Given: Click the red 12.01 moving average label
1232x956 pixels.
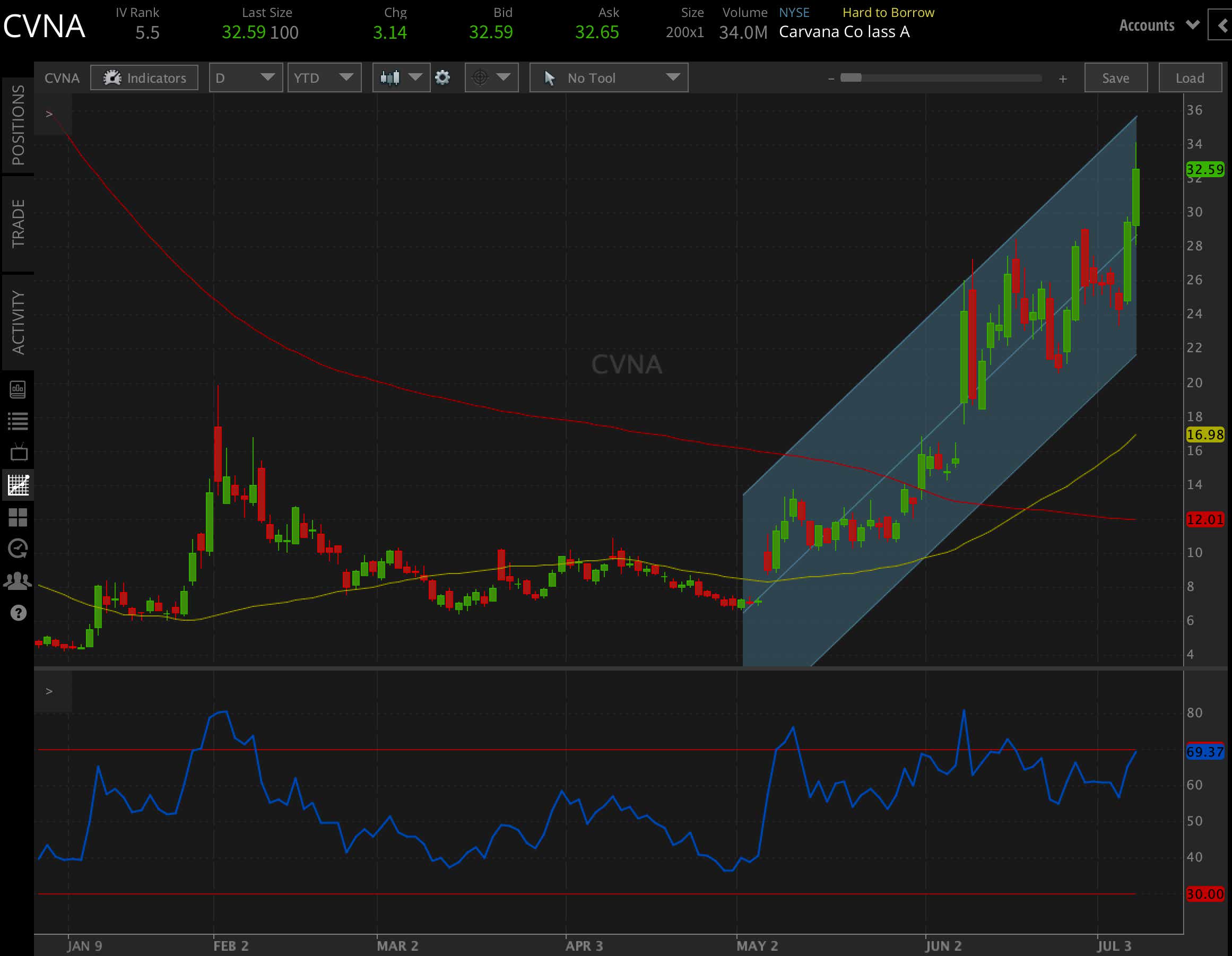Looking at the screenshot, I should (1205, 520).
